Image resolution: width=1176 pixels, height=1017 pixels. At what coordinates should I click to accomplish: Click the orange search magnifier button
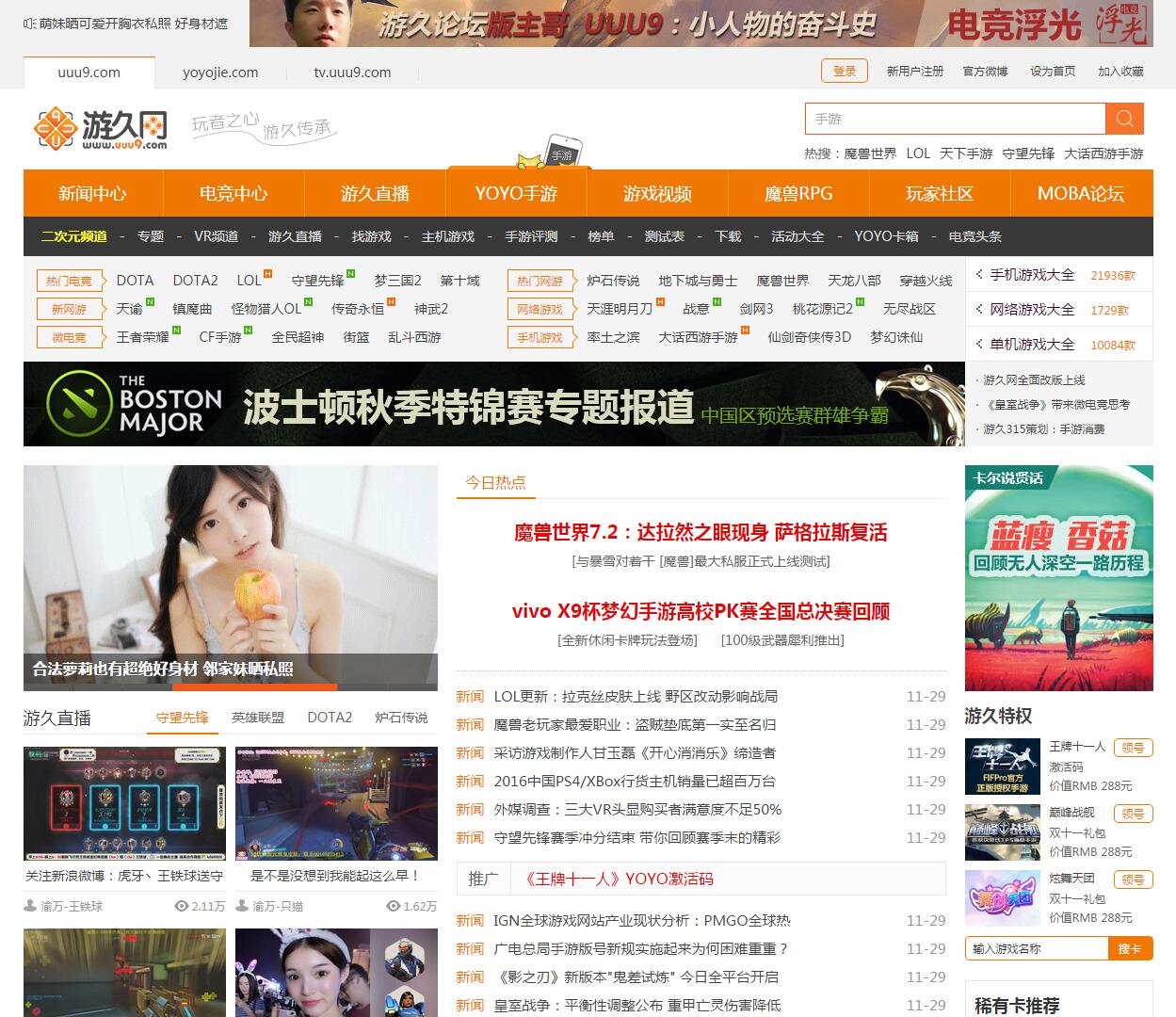click(1124, 119)
